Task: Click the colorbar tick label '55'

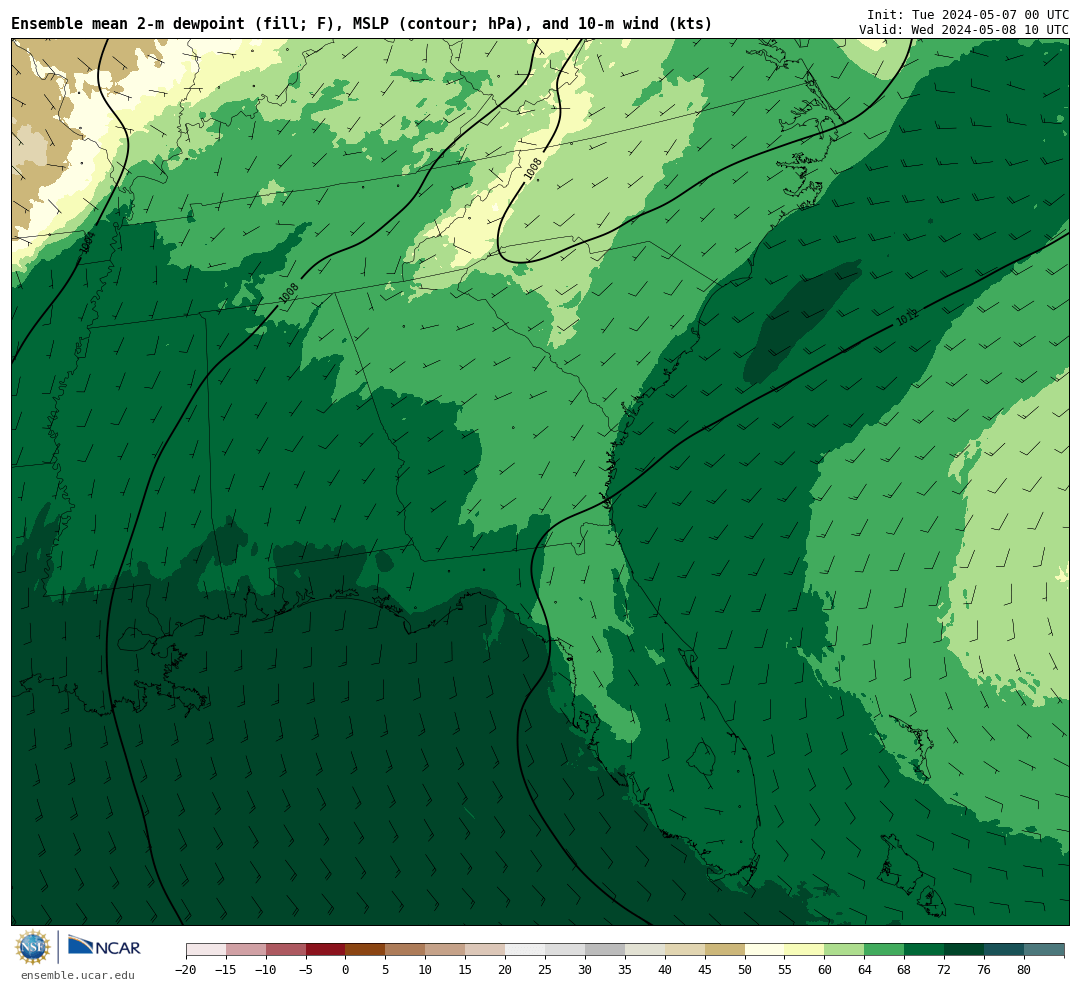Action: click(x=785, y=969)
